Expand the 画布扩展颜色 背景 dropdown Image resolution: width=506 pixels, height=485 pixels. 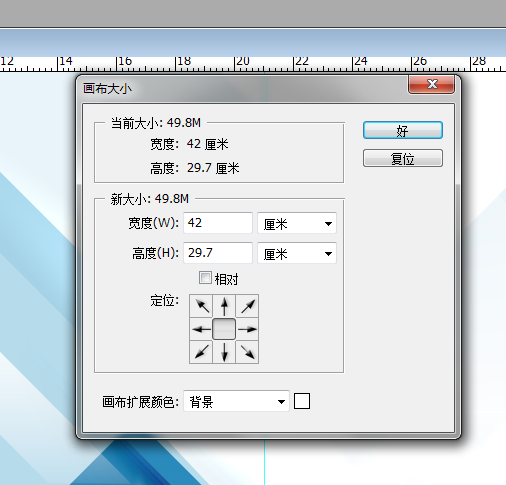point(236,401)
